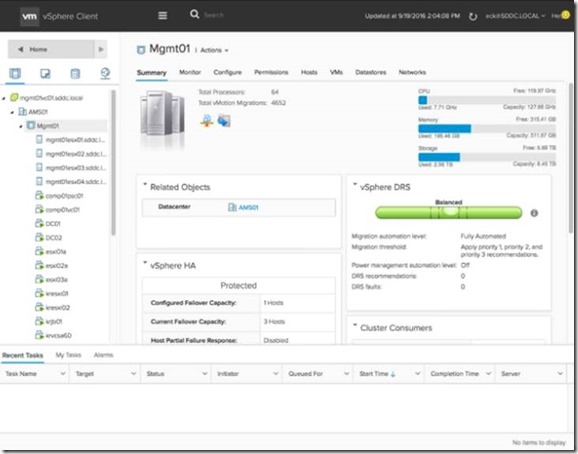This screenshot has width=578, height=454.
Task: Open the Server column dropdown
Action: [560, 373]
